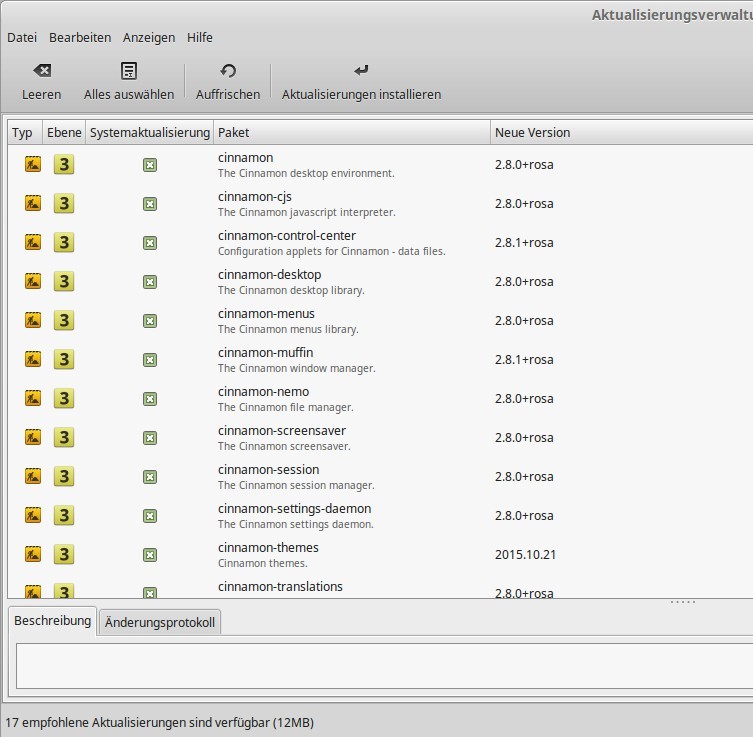Image resolution: width=753 pixels, height=737 pixels.
Task: Click the pane divider handle dots
Action: click(x=683, y=602)
